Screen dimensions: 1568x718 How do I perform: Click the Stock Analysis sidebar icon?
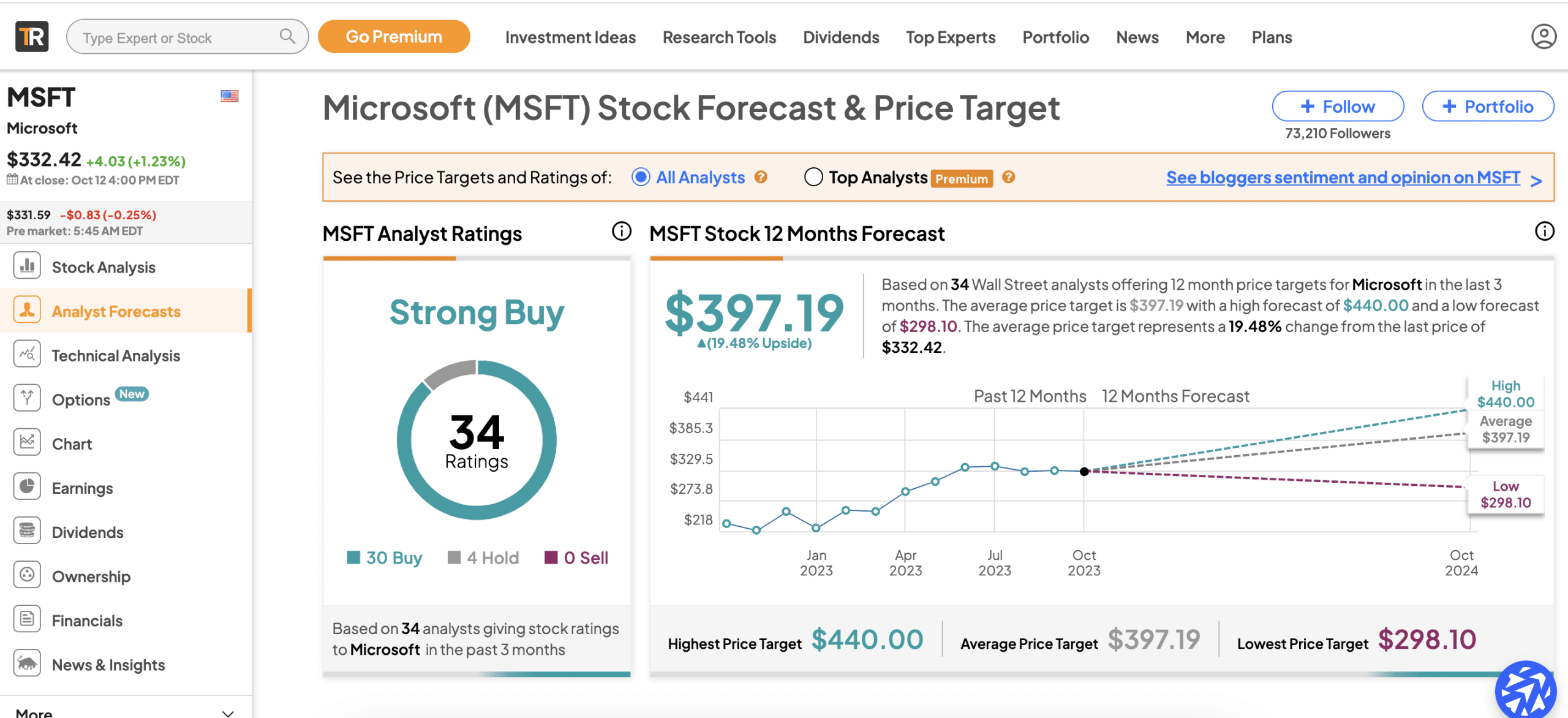[x=27, y=266]
